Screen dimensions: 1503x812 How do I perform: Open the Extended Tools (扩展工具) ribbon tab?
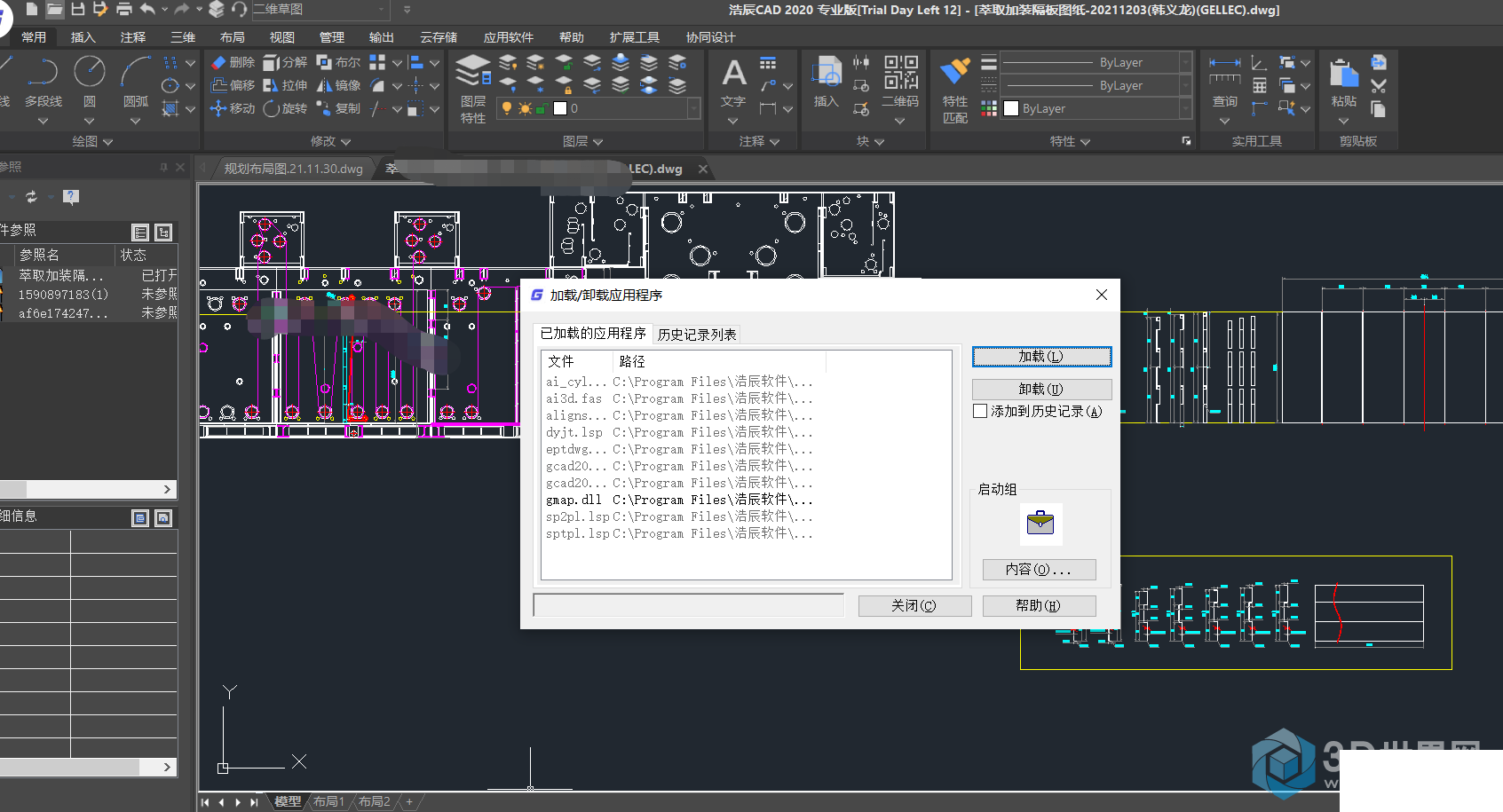point(634,37)
